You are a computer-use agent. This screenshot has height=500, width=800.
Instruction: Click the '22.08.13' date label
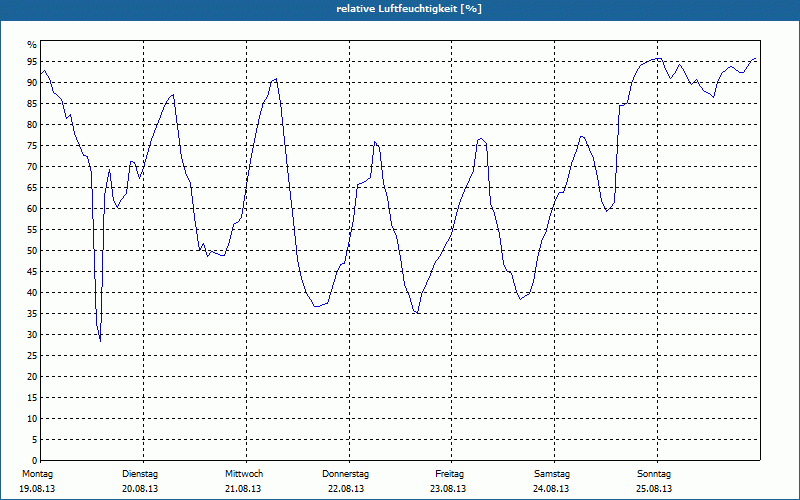(346, 489)
